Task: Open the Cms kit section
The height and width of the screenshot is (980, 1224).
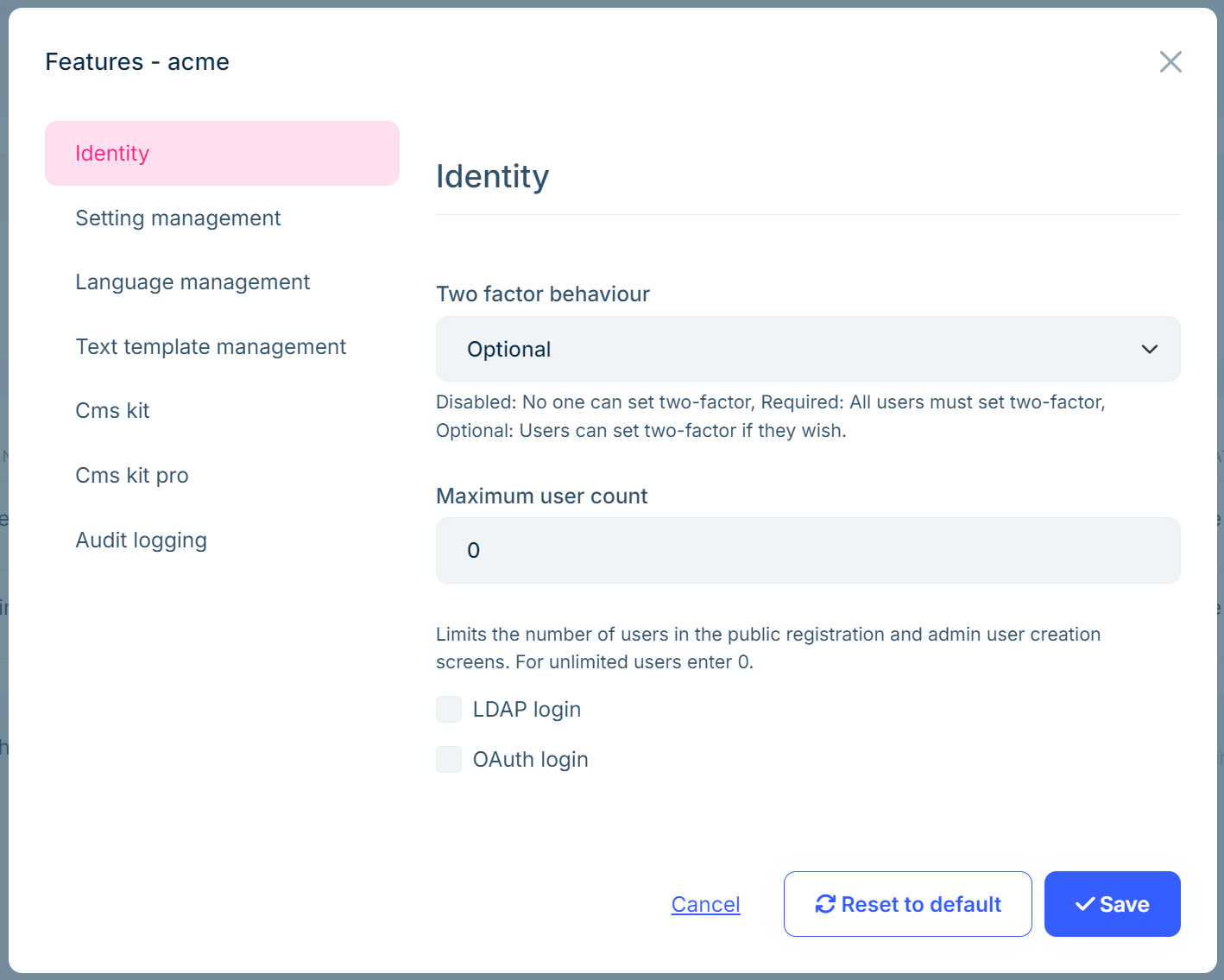Action: click(x=112, y=410)
